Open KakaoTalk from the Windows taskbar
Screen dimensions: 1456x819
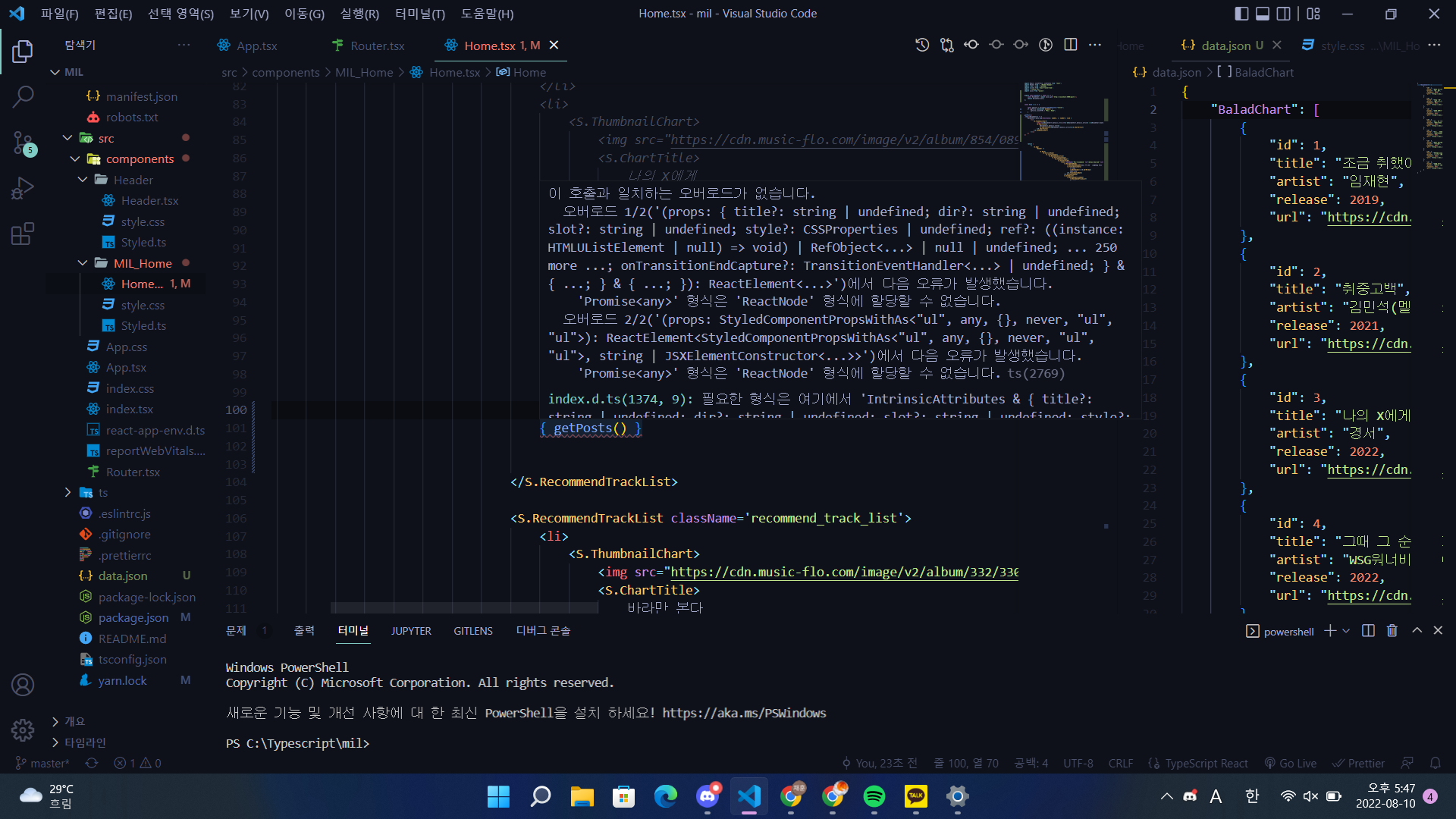tap(916, 796)
